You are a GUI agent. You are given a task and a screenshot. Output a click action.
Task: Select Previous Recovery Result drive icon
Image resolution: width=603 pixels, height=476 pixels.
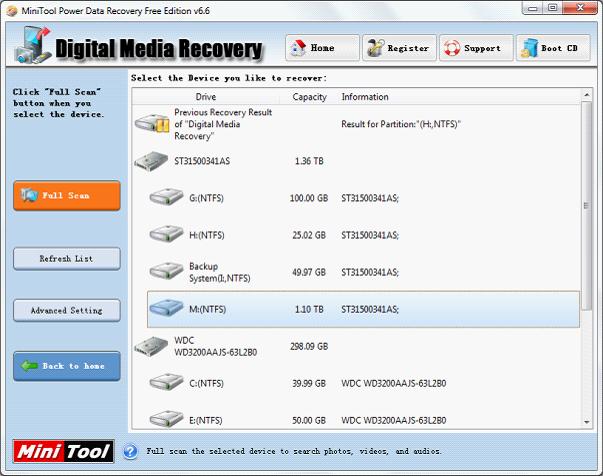152,123
